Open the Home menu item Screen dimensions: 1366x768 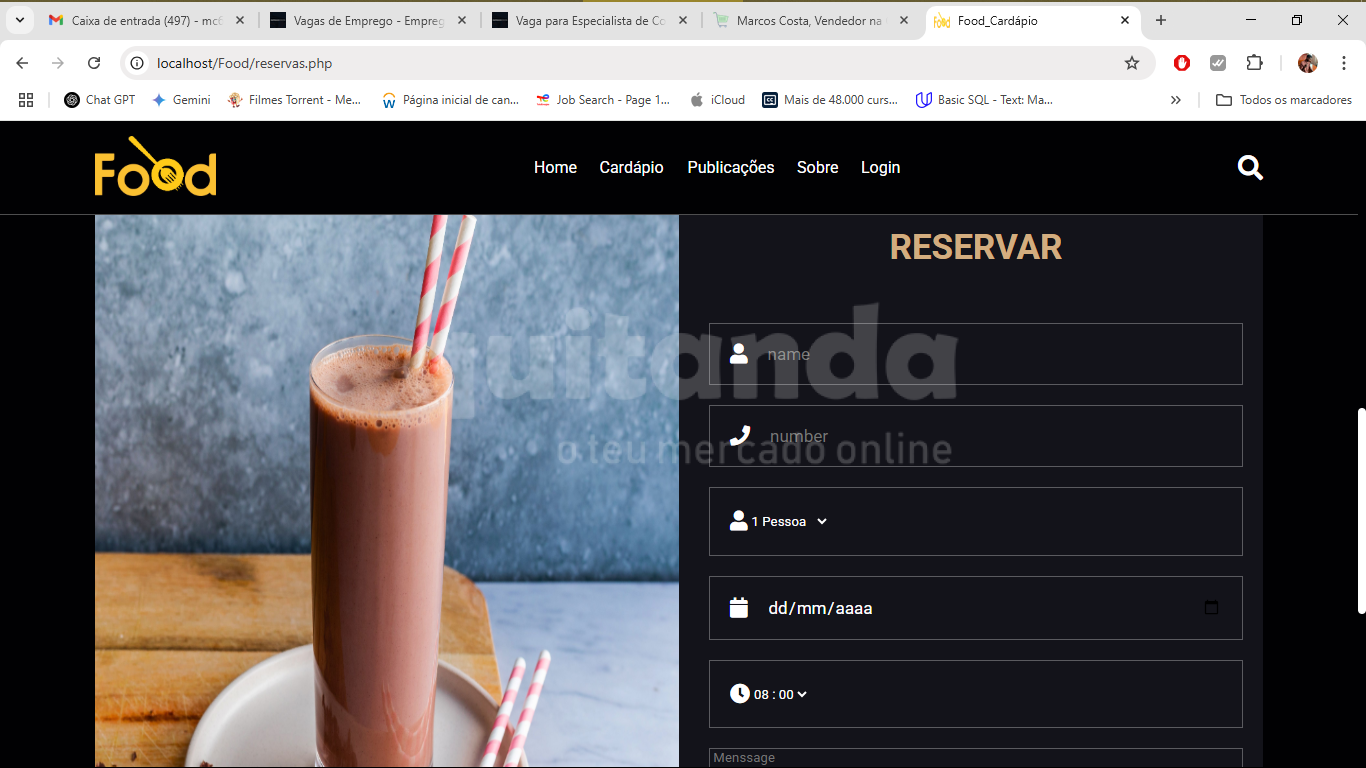(x=555, y=167)
